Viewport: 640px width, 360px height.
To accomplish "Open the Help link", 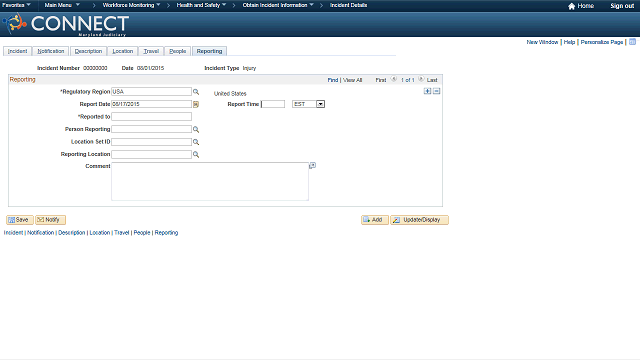I will pos(569,42).
